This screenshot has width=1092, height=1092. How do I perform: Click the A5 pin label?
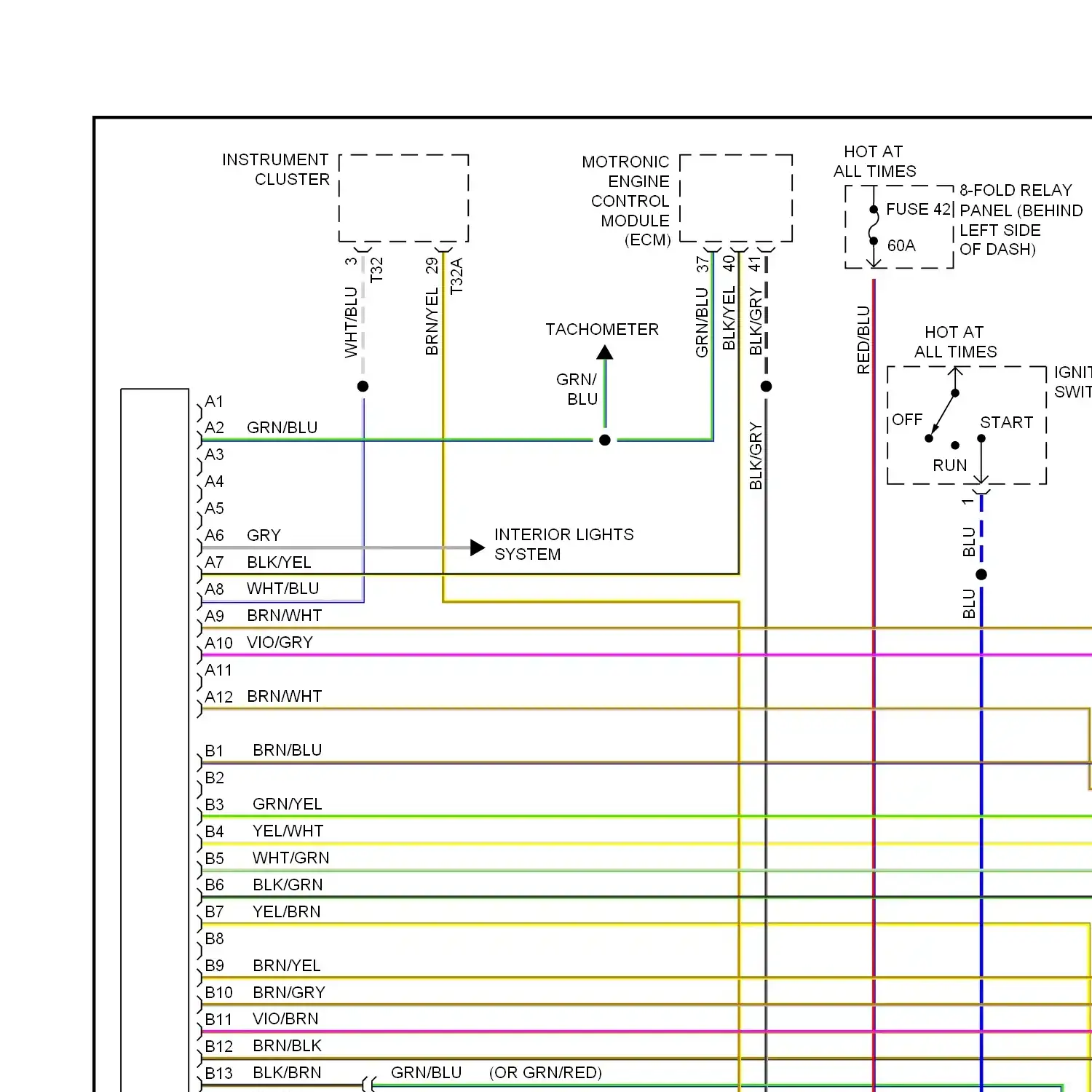click(x=214, y=509)
